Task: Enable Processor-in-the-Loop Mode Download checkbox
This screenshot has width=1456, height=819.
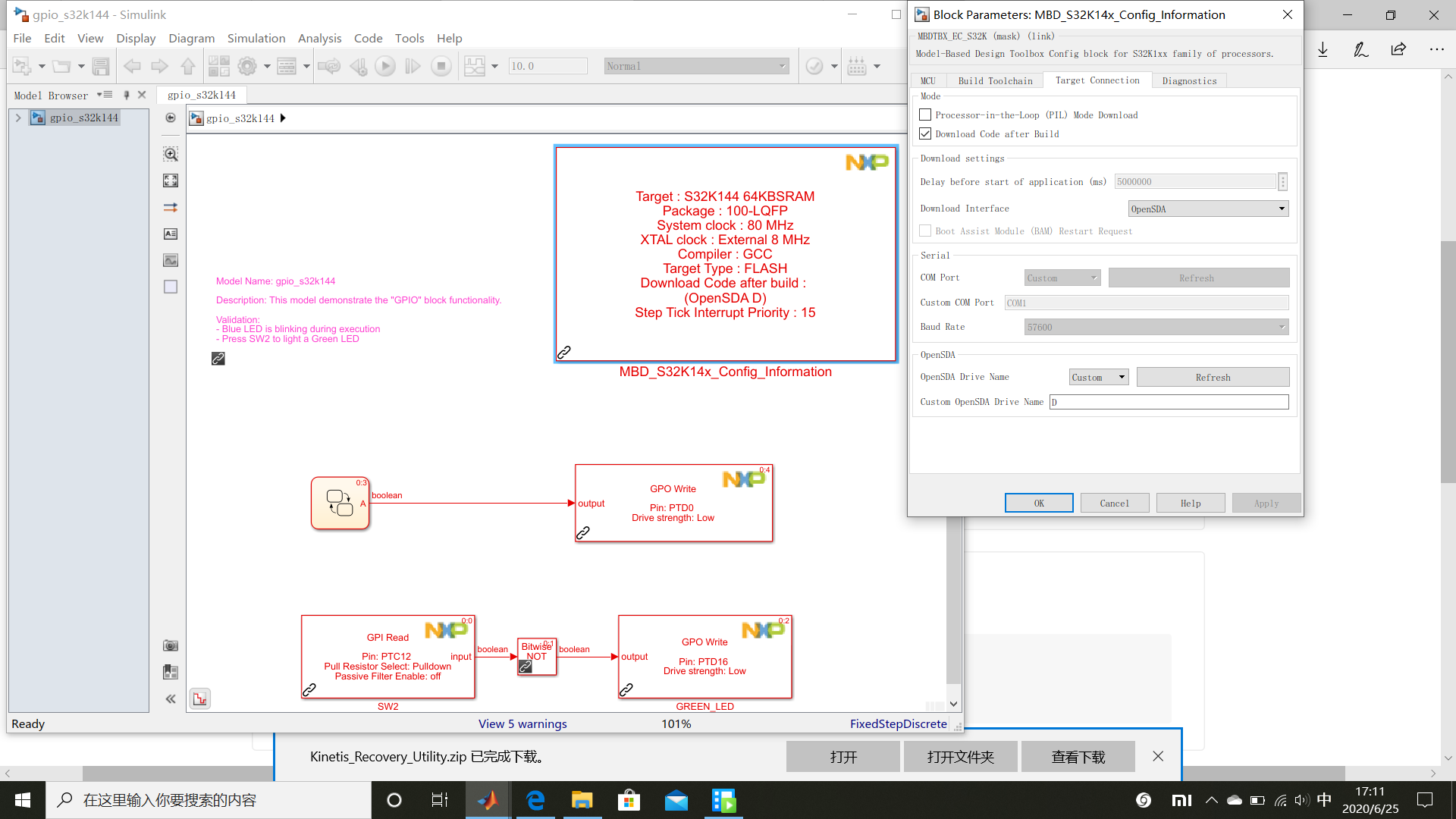Action: (925, 115)
